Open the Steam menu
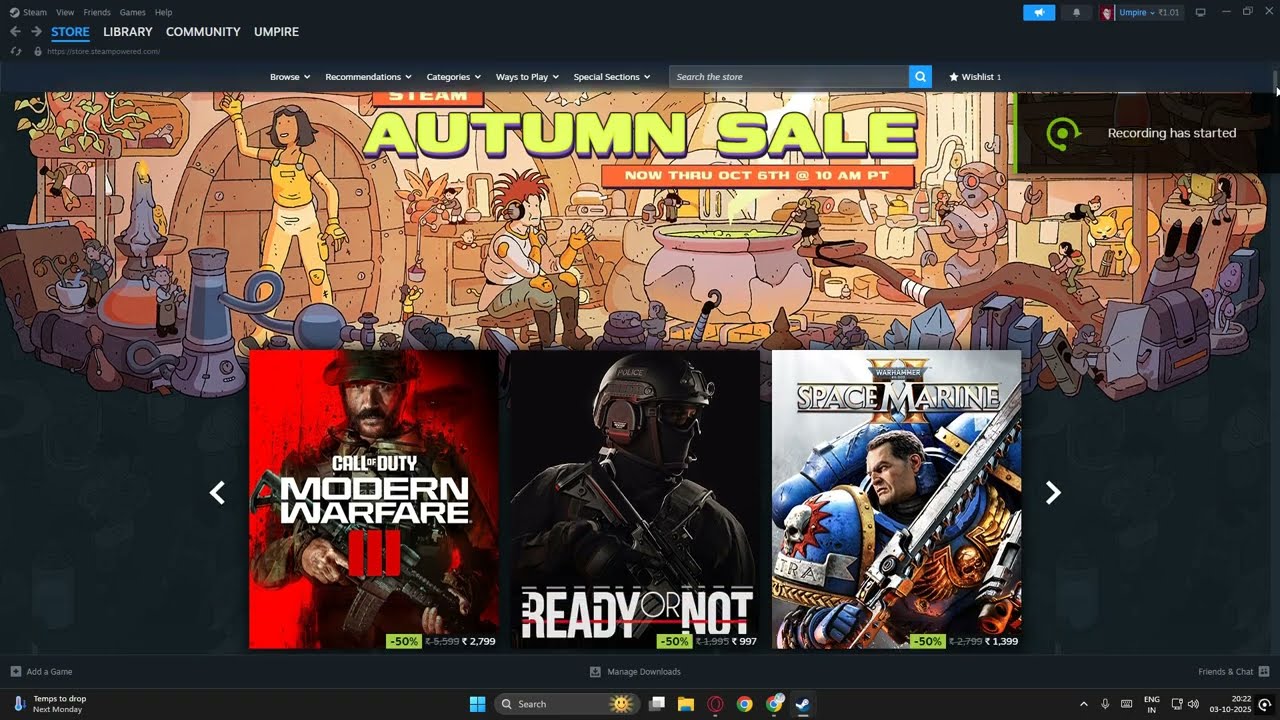 [x=35, y=12]
